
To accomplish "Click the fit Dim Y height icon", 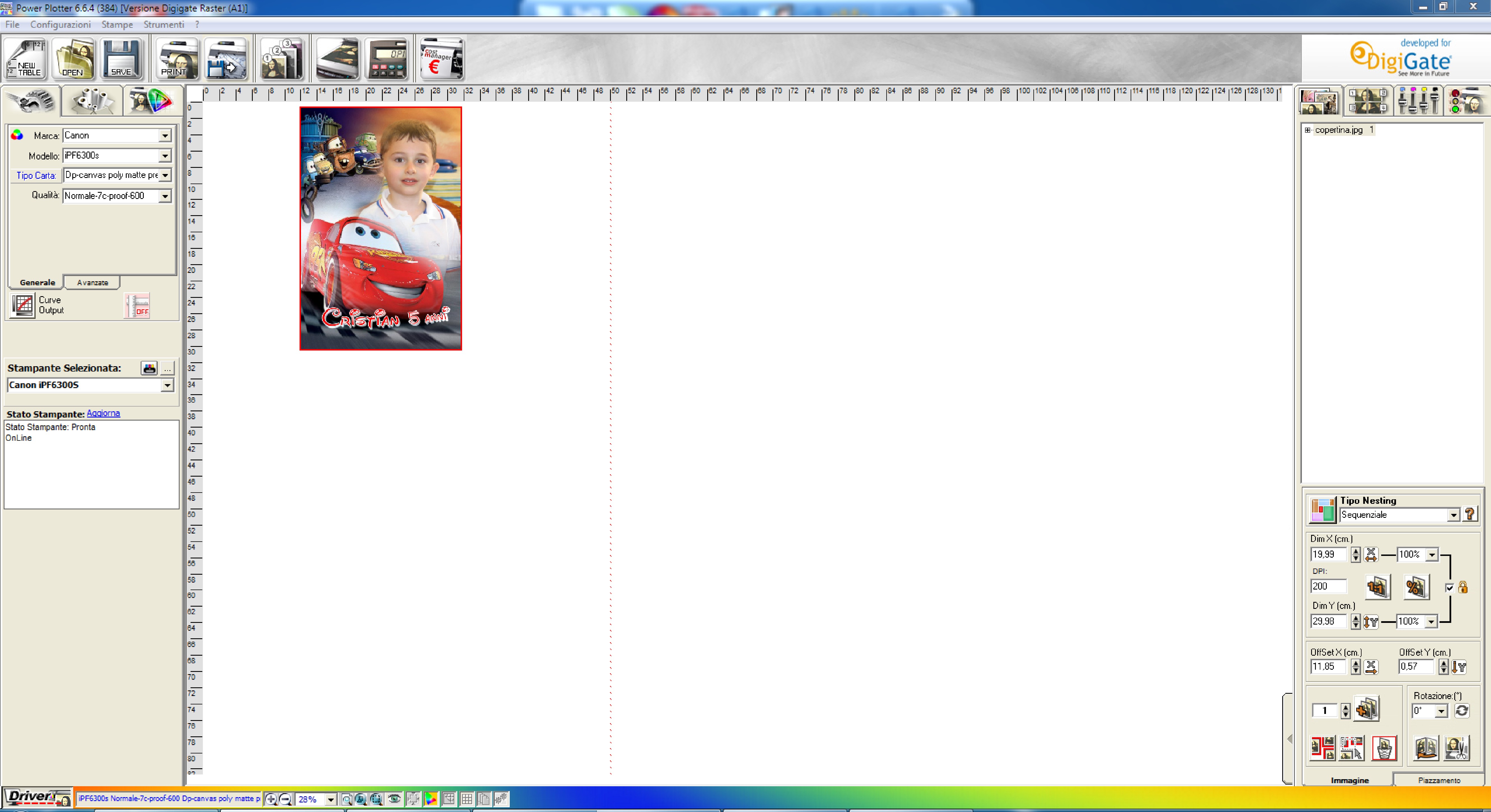I will coord(1371,621).
